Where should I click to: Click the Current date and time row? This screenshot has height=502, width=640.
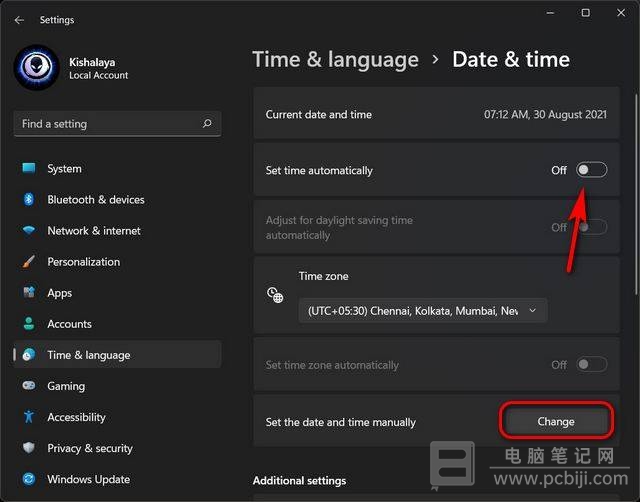[436, 114]
